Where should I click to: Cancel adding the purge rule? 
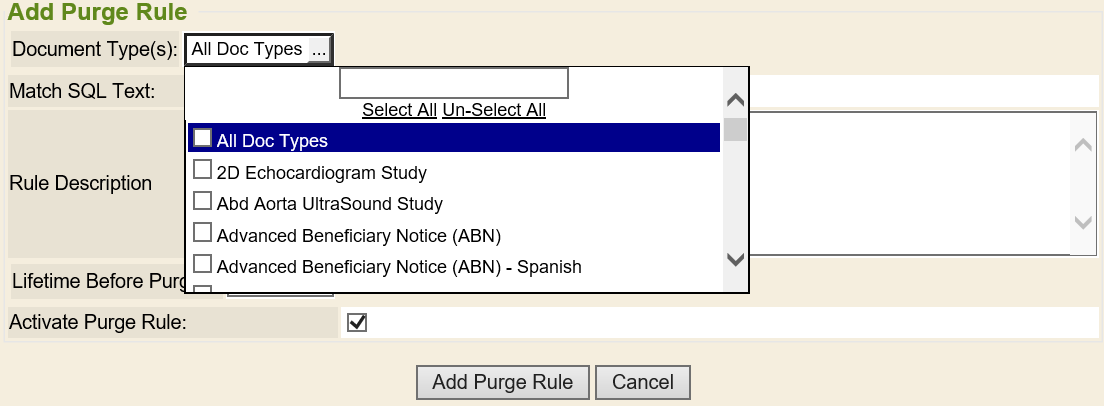(642, 382)
